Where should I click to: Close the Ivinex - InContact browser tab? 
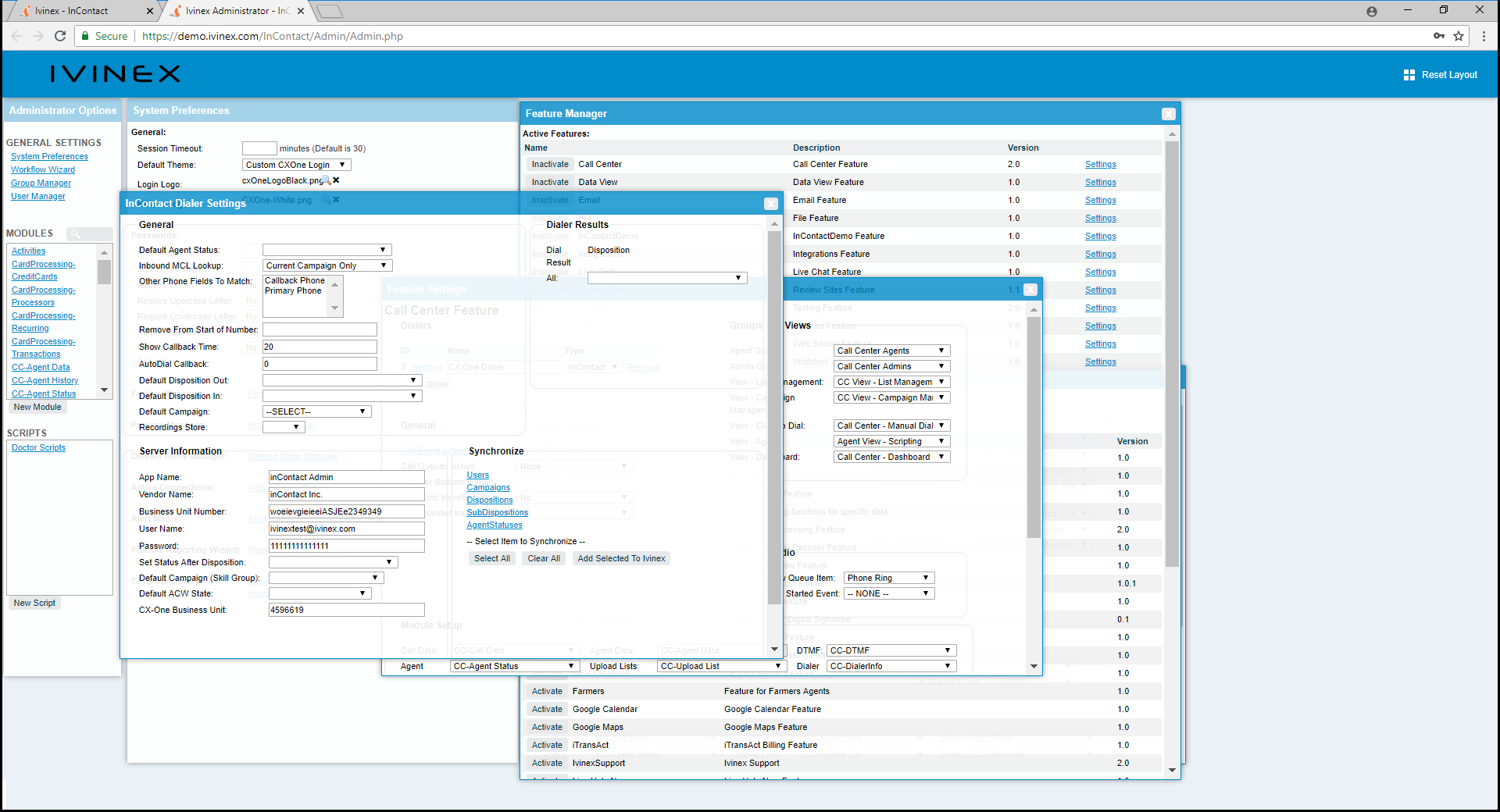click(x=150, y=11)
